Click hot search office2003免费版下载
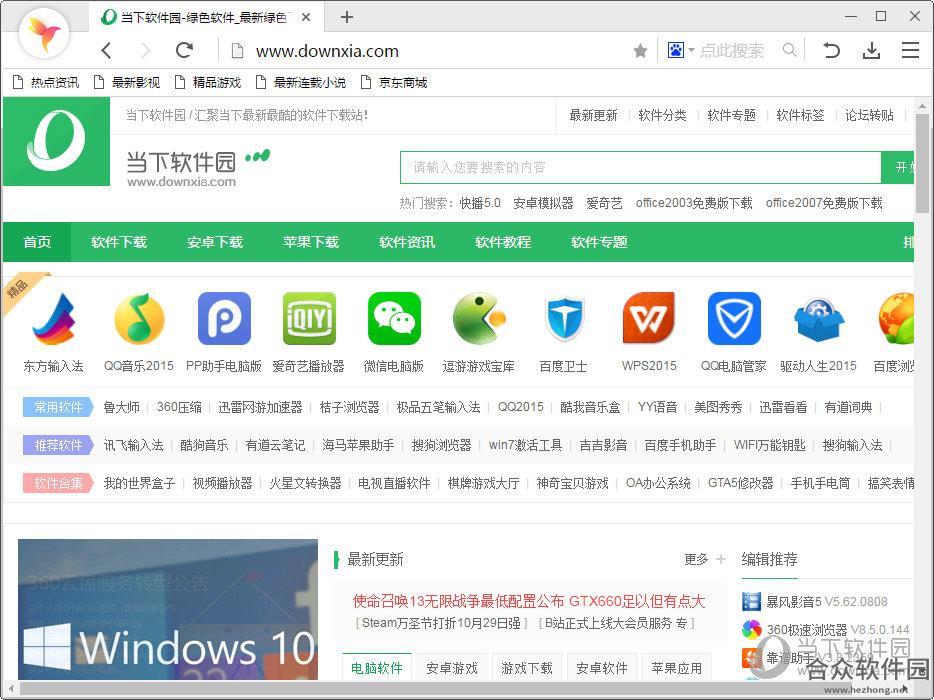Image resolution: width=934 pixels, height=700 pixels. click(694, 203)
